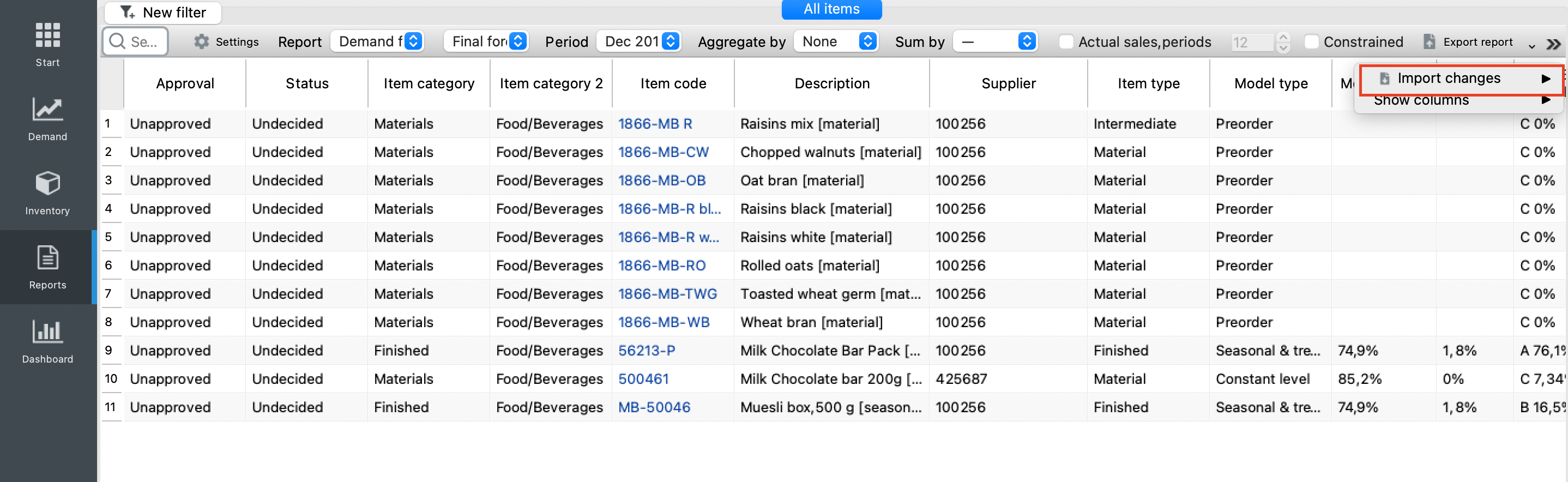Select Import changes menu item

point(1449,78)
